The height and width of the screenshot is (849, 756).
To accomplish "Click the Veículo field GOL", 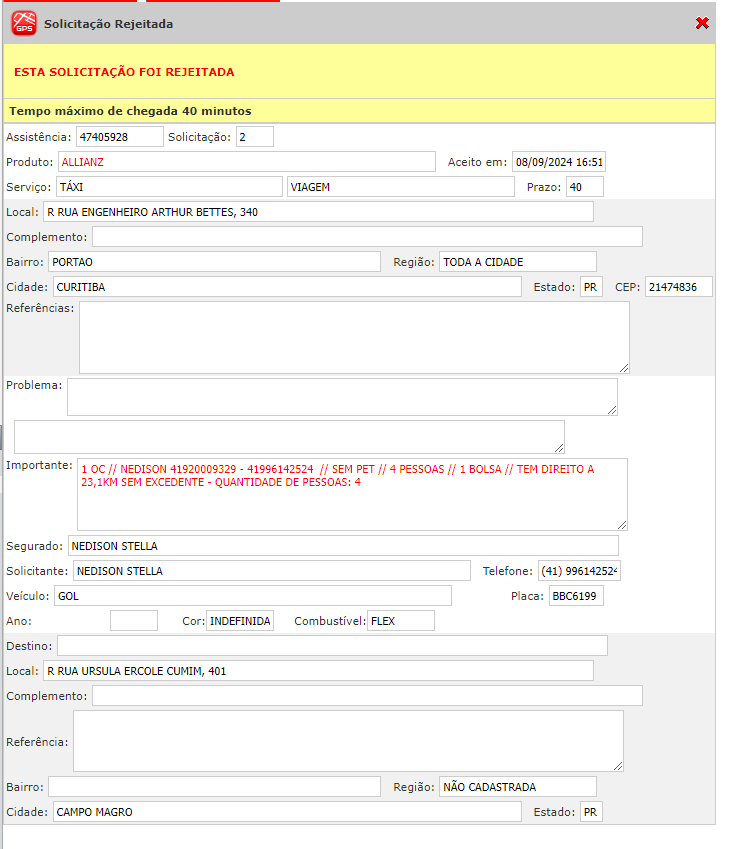I will pyautogui.click(x=253, y=595).
